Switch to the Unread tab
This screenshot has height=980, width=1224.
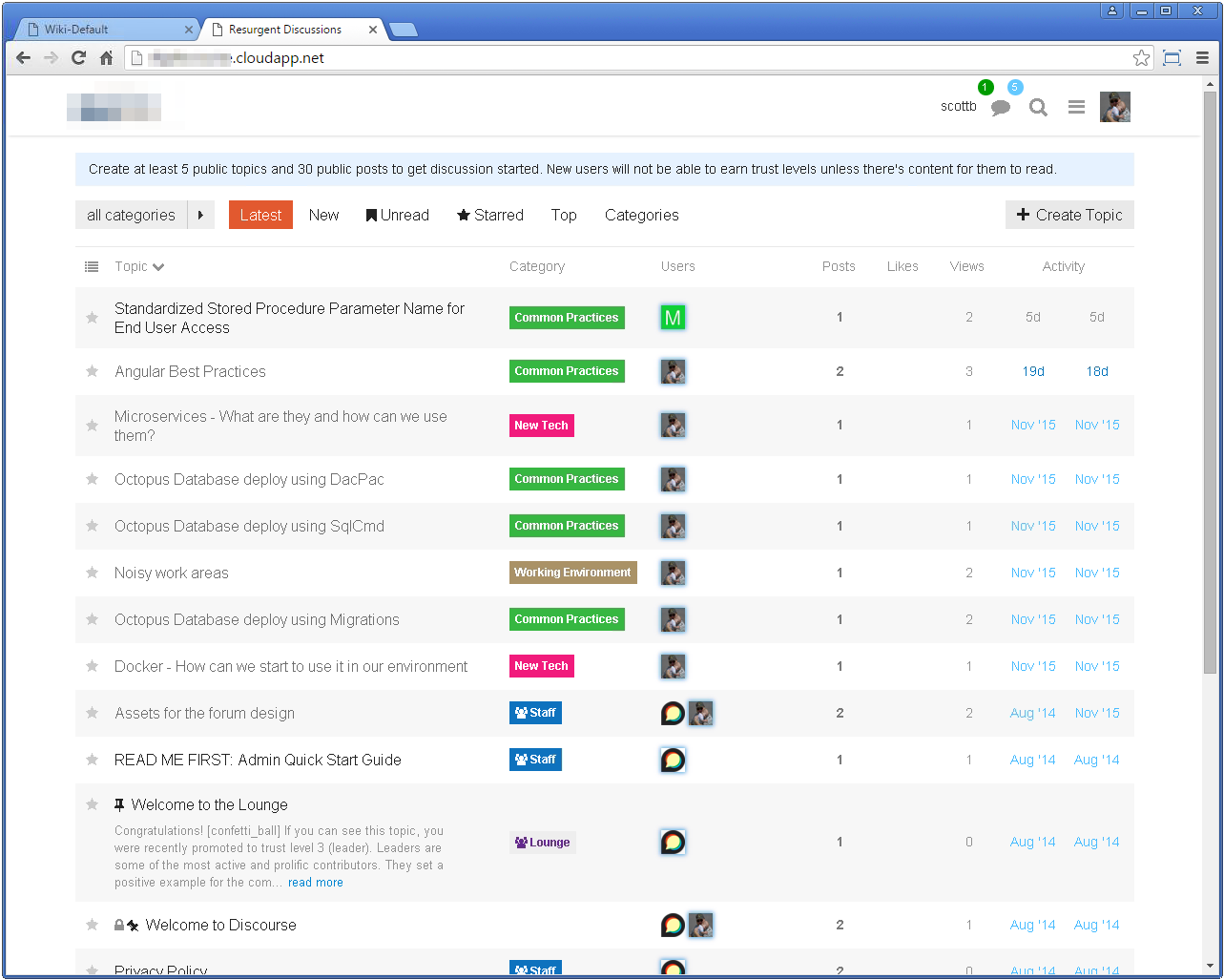point(398,216)
